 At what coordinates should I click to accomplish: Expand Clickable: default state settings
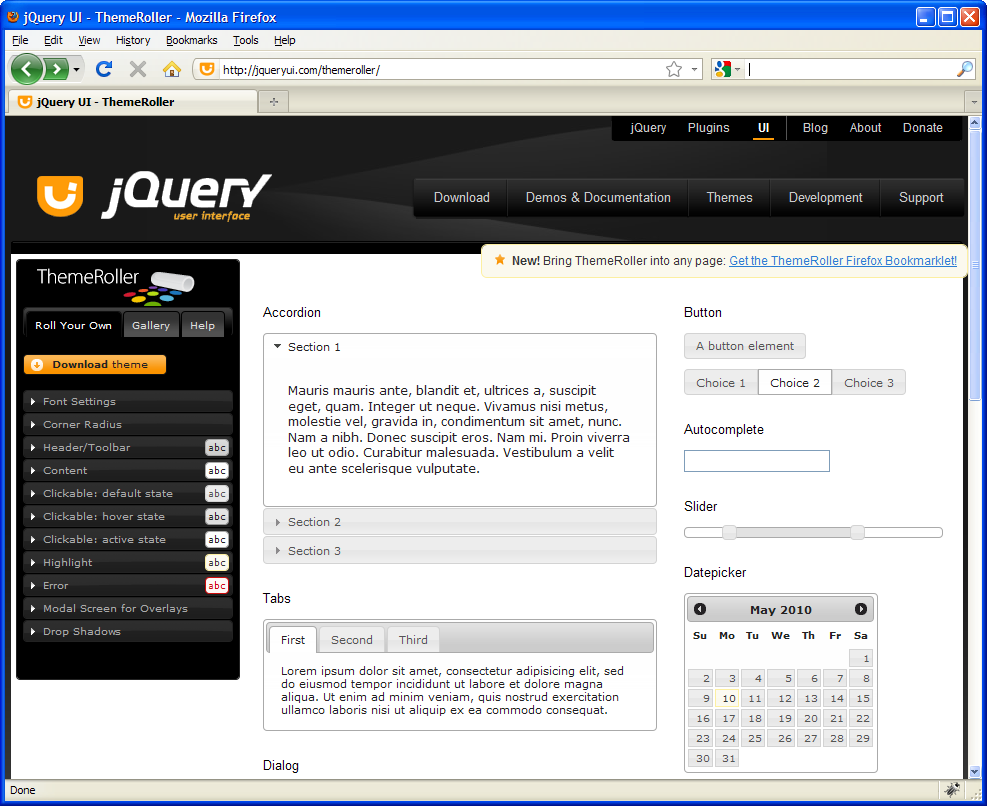point(128,494)
